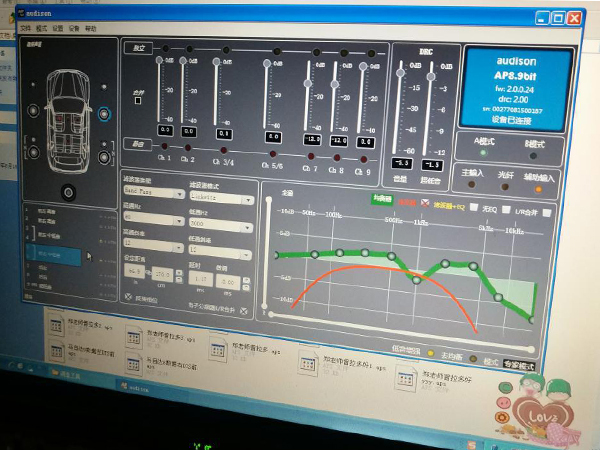Viewport: 600px width, 450px height.
Task: Open the 帮助 menu
Action: click(x=91, y=29)
